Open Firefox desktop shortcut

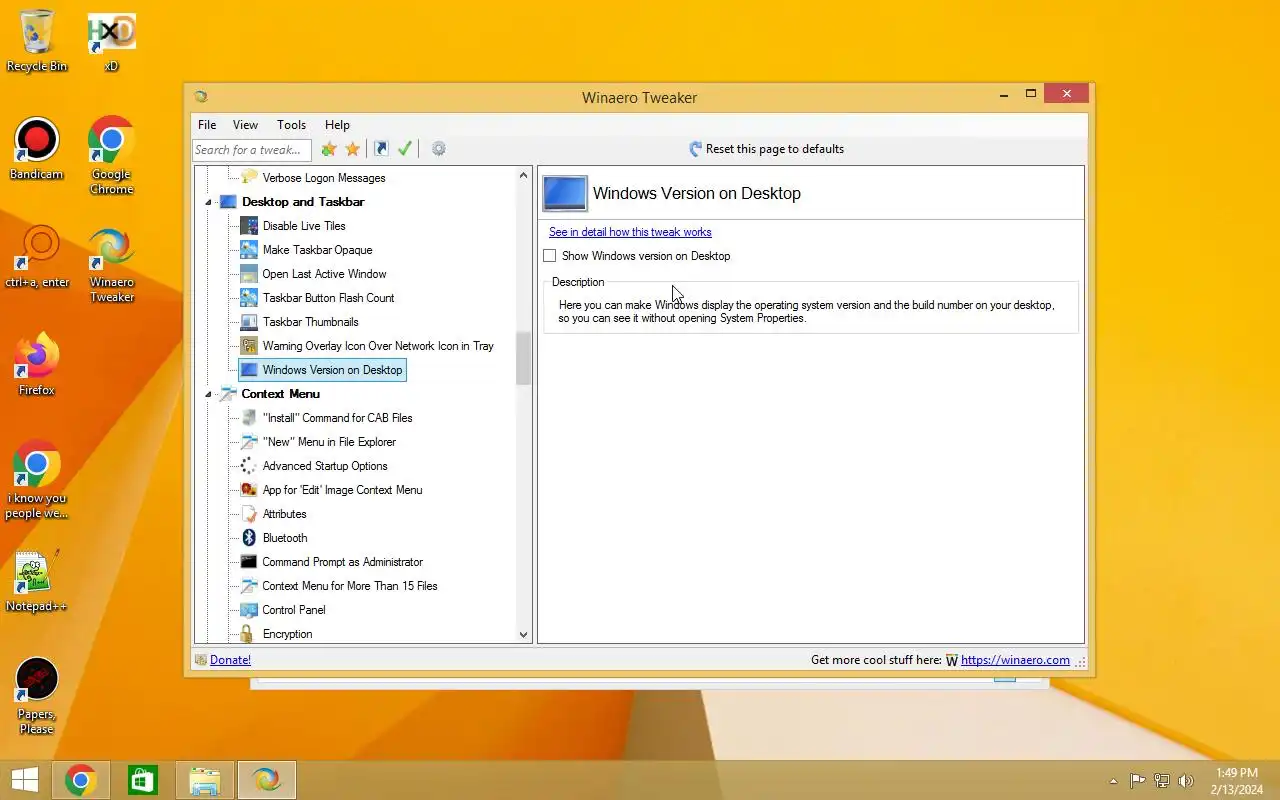(x=36, y=366)
